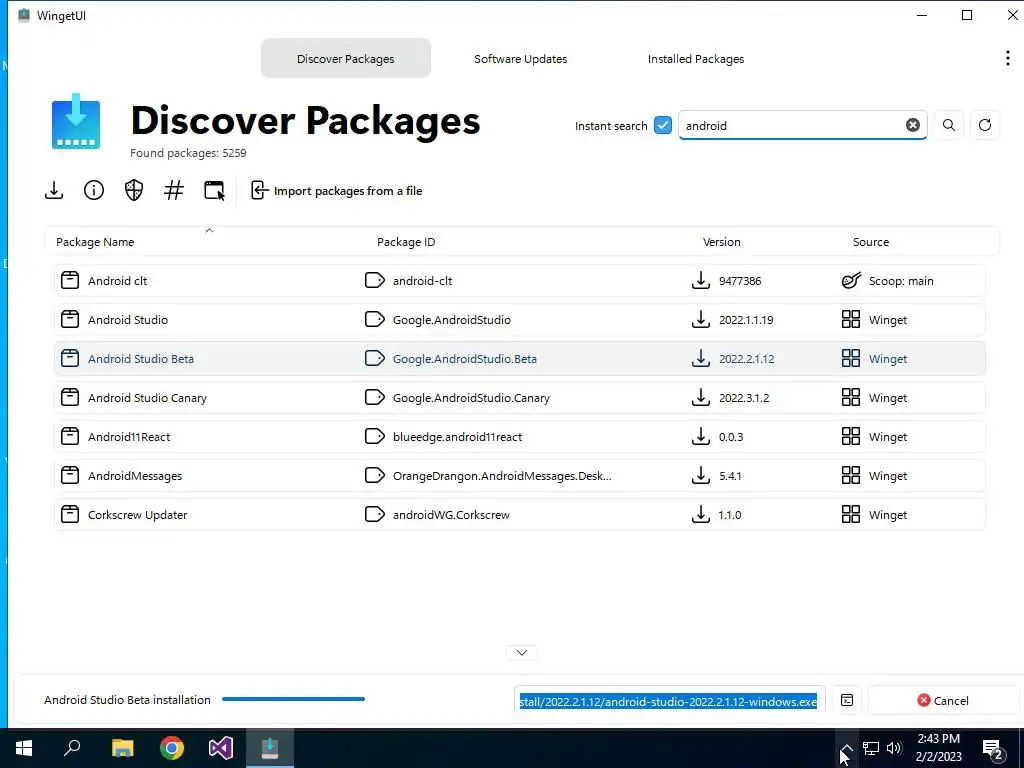Click version download icon for 9477386

[x=701, y=281]
